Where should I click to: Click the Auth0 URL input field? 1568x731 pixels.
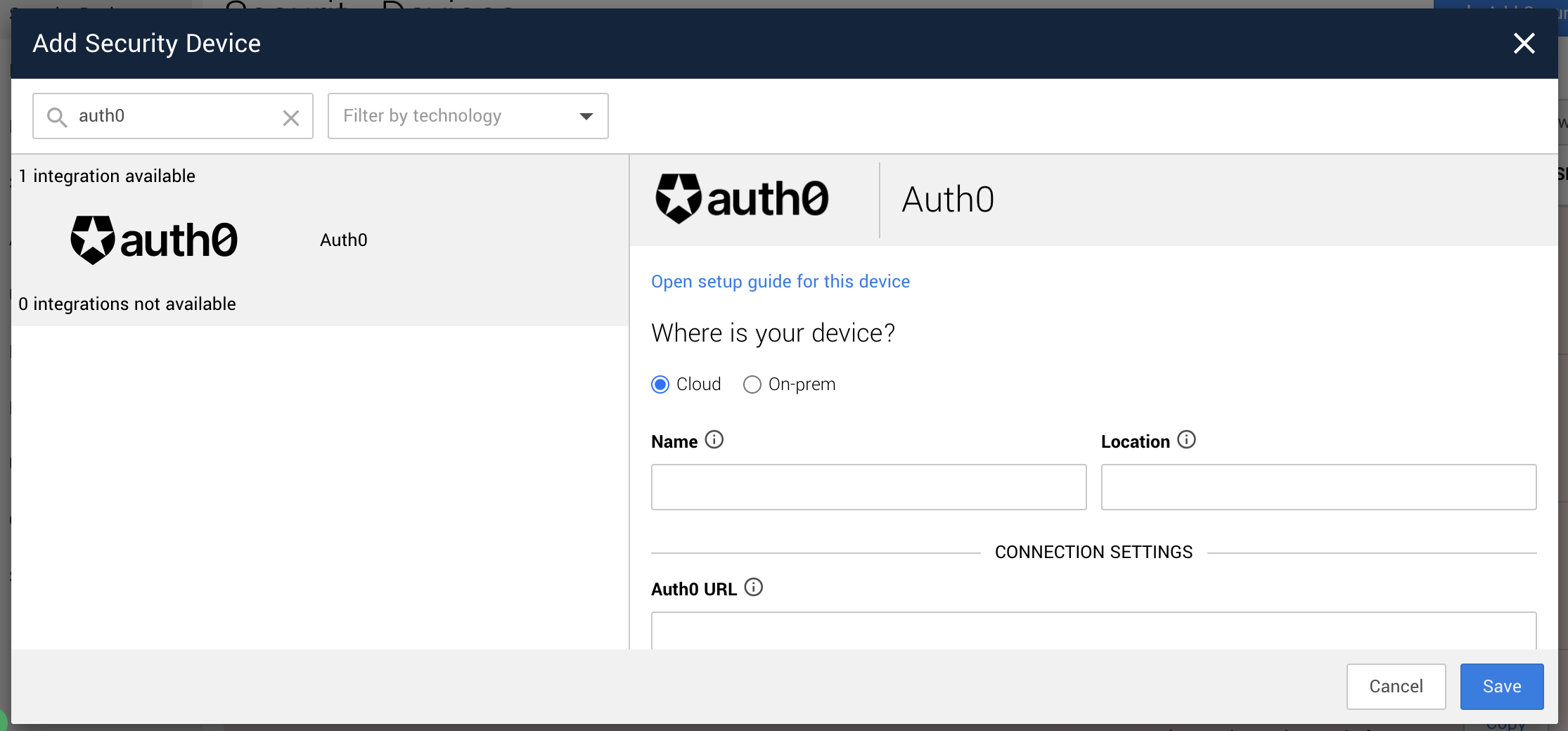pos(1094,631)
